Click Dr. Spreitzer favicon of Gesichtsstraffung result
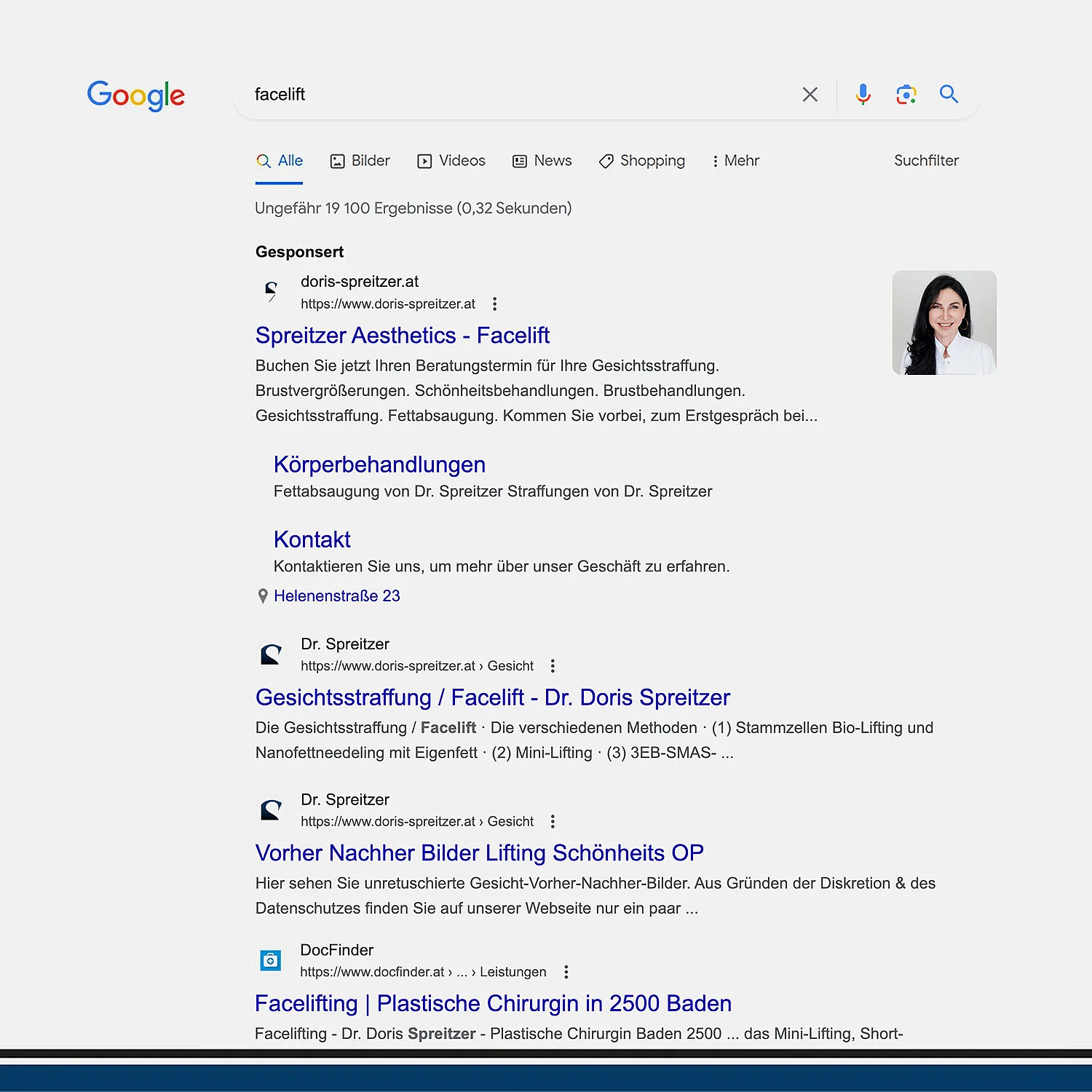This screenshot has height=1092, width=1092. pyautogui.click(x=271, y=654)
